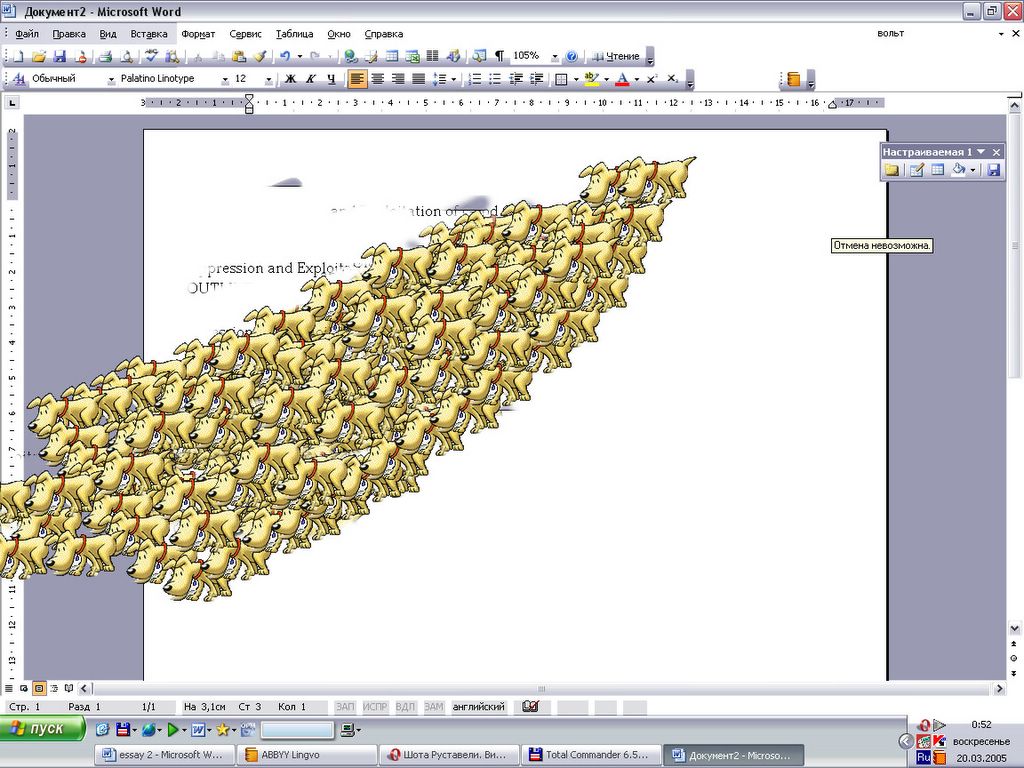
Task: Open the Правка menu
Action: point(69,34)
